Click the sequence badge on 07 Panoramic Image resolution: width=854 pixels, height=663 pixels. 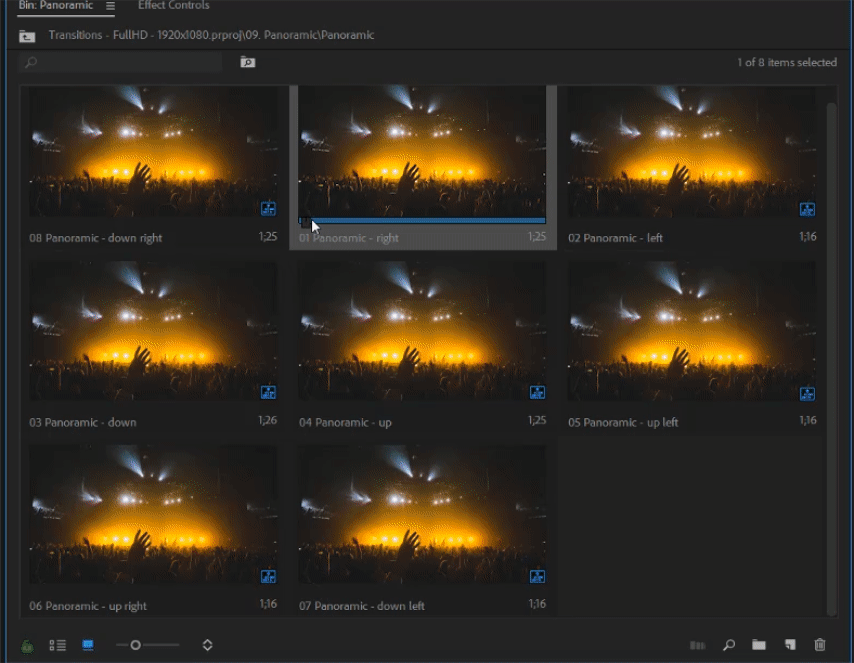[537, 576]
